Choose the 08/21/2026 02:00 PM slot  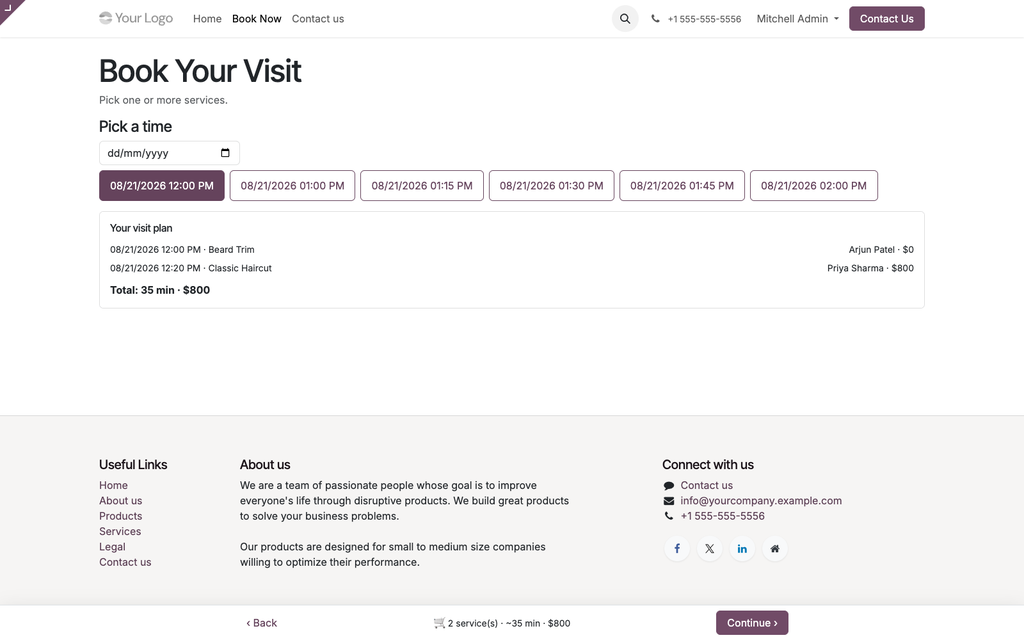(814, 185)
